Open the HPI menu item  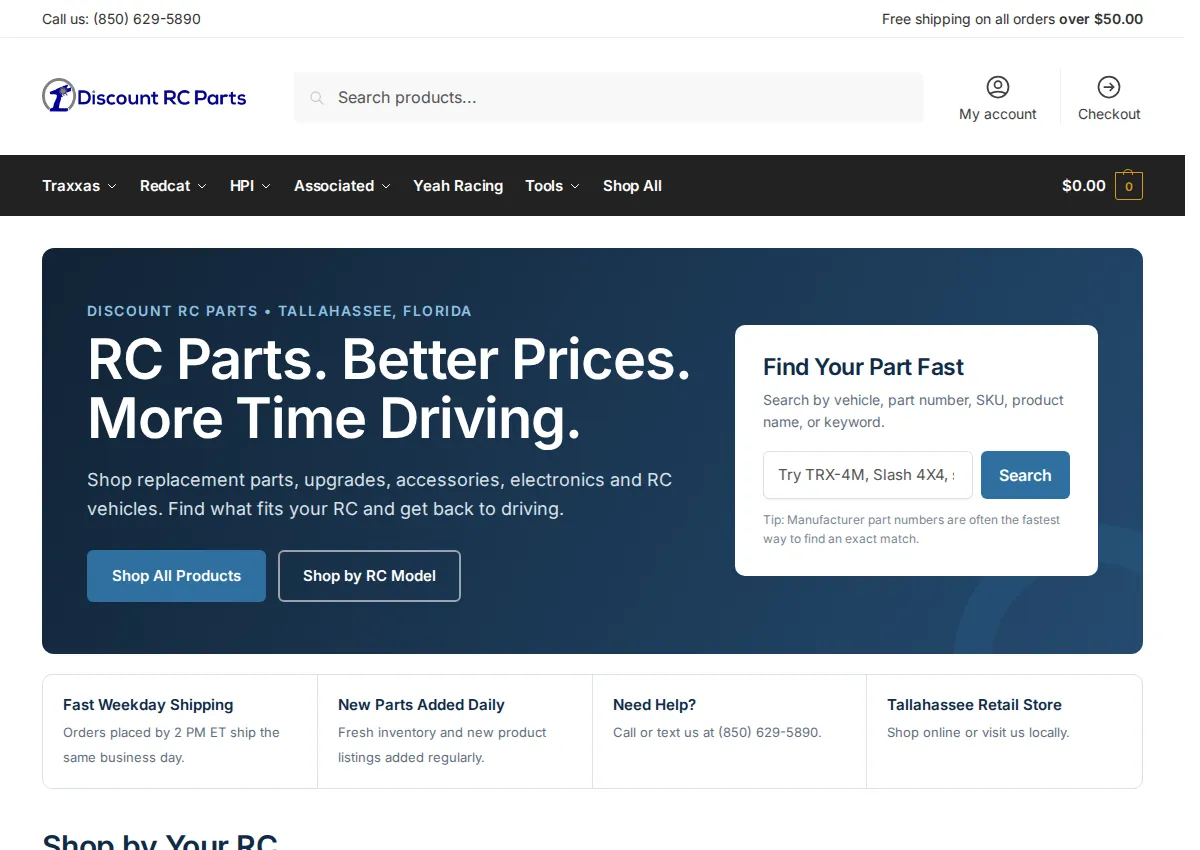[242, 186]
